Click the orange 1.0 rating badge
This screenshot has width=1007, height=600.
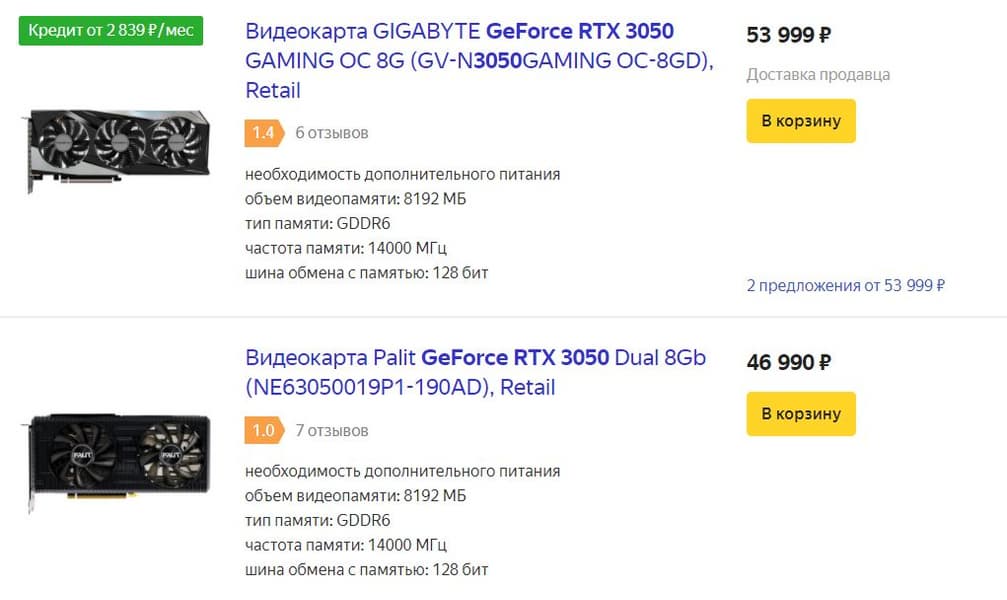(x=263, y=431)
